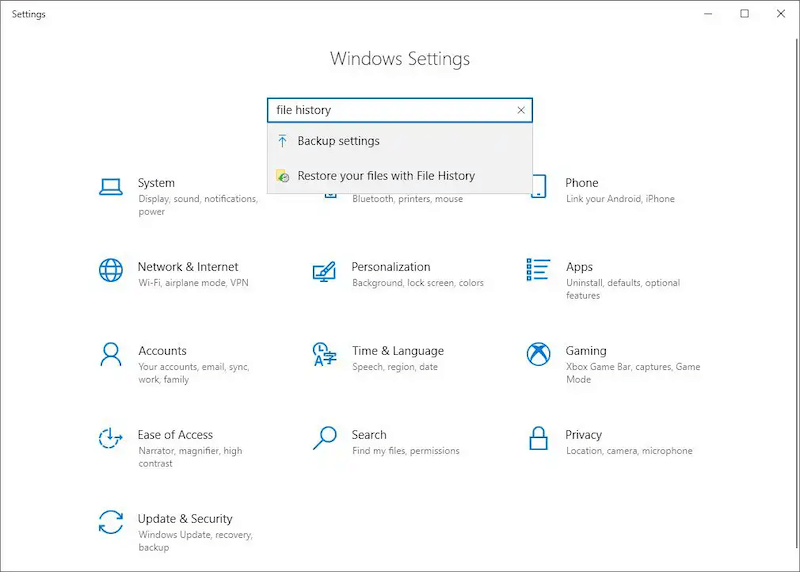Open the Accounts settings title
The width and height of the screenshot is (800, 572).
pos(162,351)
